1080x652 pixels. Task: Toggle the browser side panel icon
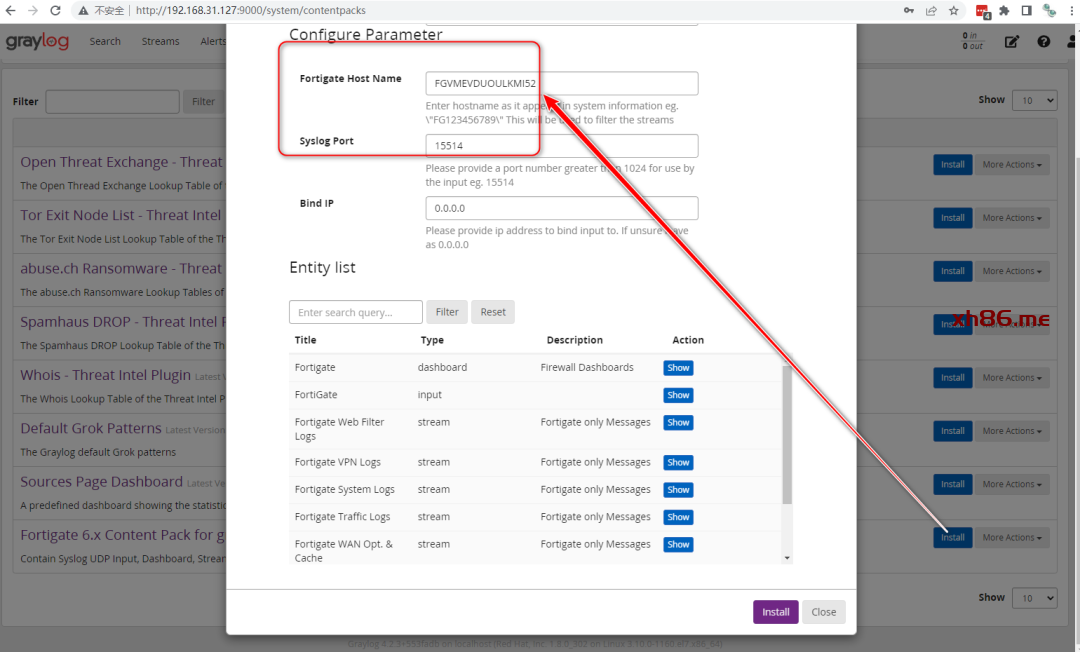point(1026,10)
